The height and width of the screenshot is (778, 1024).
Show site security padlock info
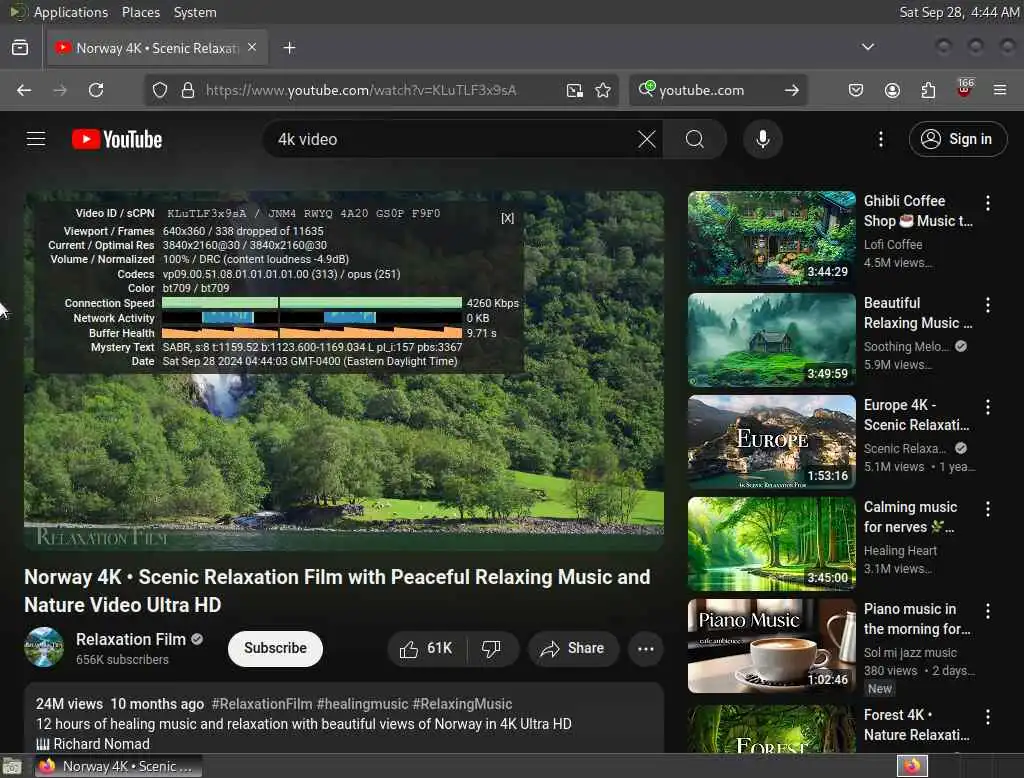coord(188,90)
